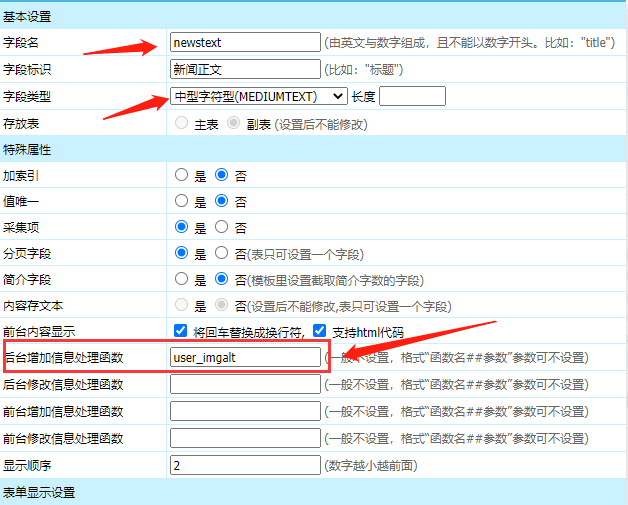The image size is (628, 505).
Task: Click the 特殊属性 section header
Action: coord(27,149)
